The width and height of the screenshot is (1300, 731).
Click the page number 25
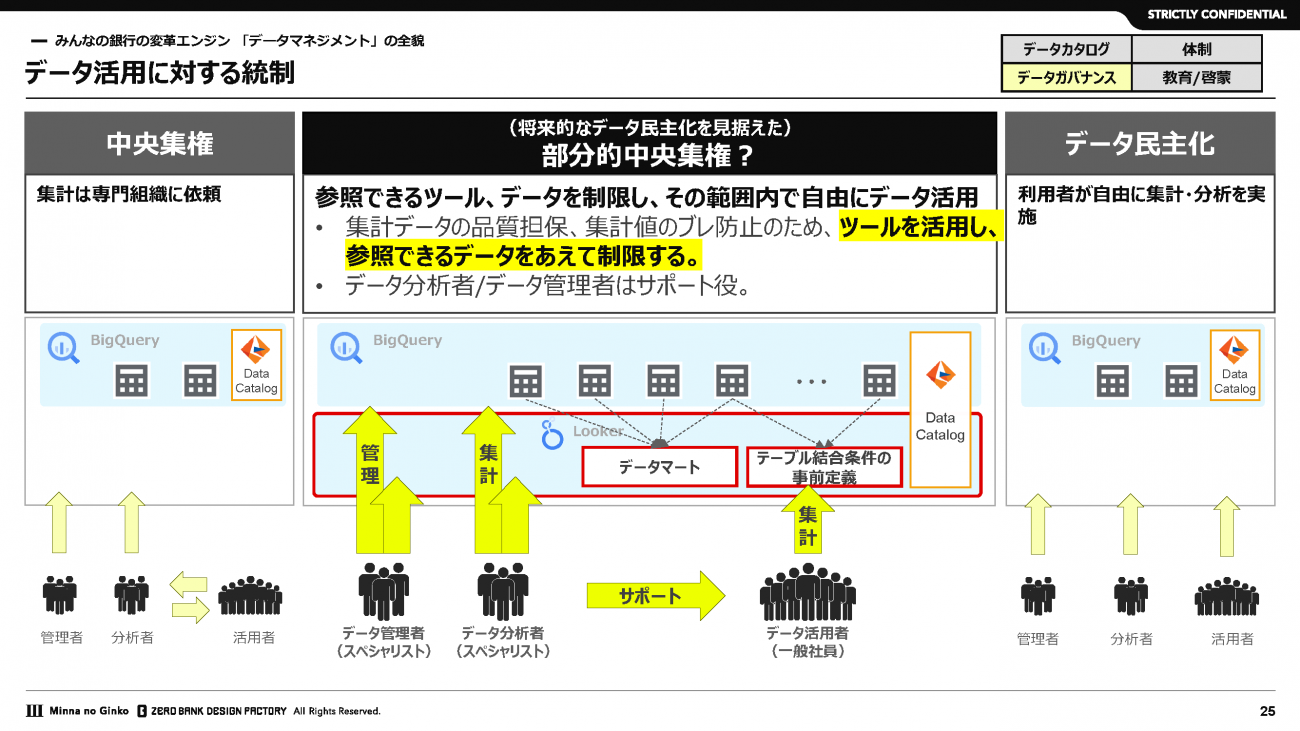[x=1267, y=711]
